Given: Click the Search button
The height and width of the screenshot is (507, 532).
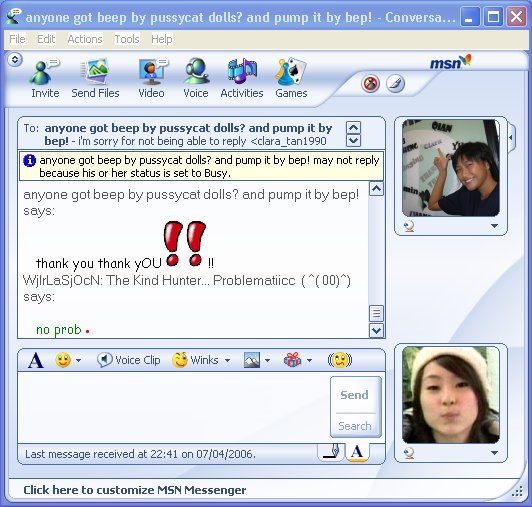Looking at the screenshot, I should (355, 426).
